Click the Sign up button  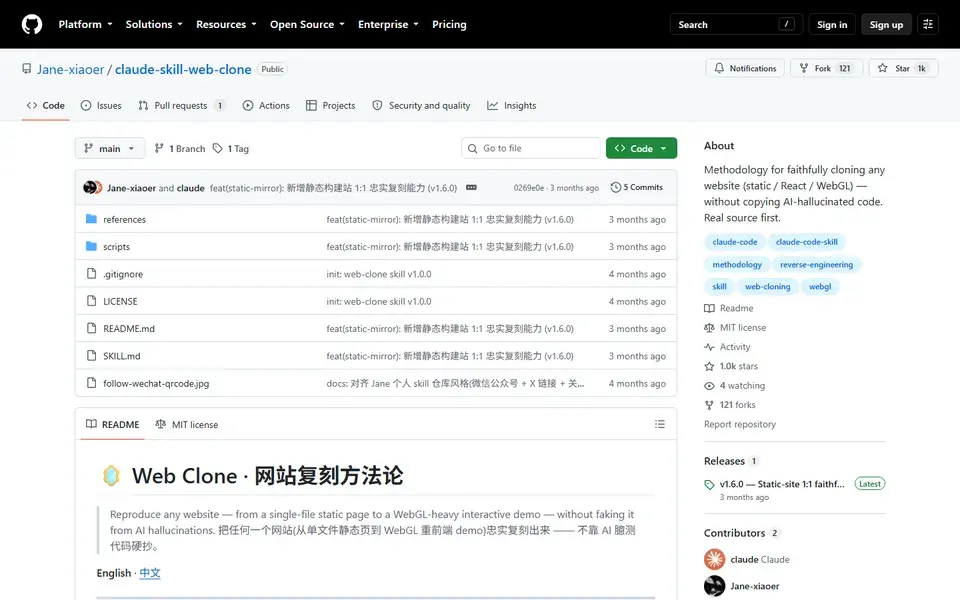pyautogui.click(x=886, y=24)
